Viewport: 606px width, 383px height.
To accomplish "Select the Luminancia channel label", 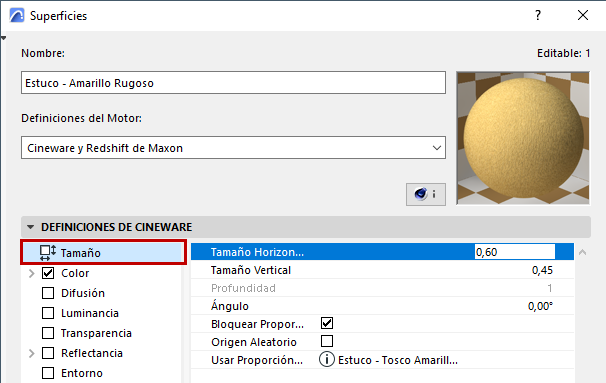I will (90, 313).
